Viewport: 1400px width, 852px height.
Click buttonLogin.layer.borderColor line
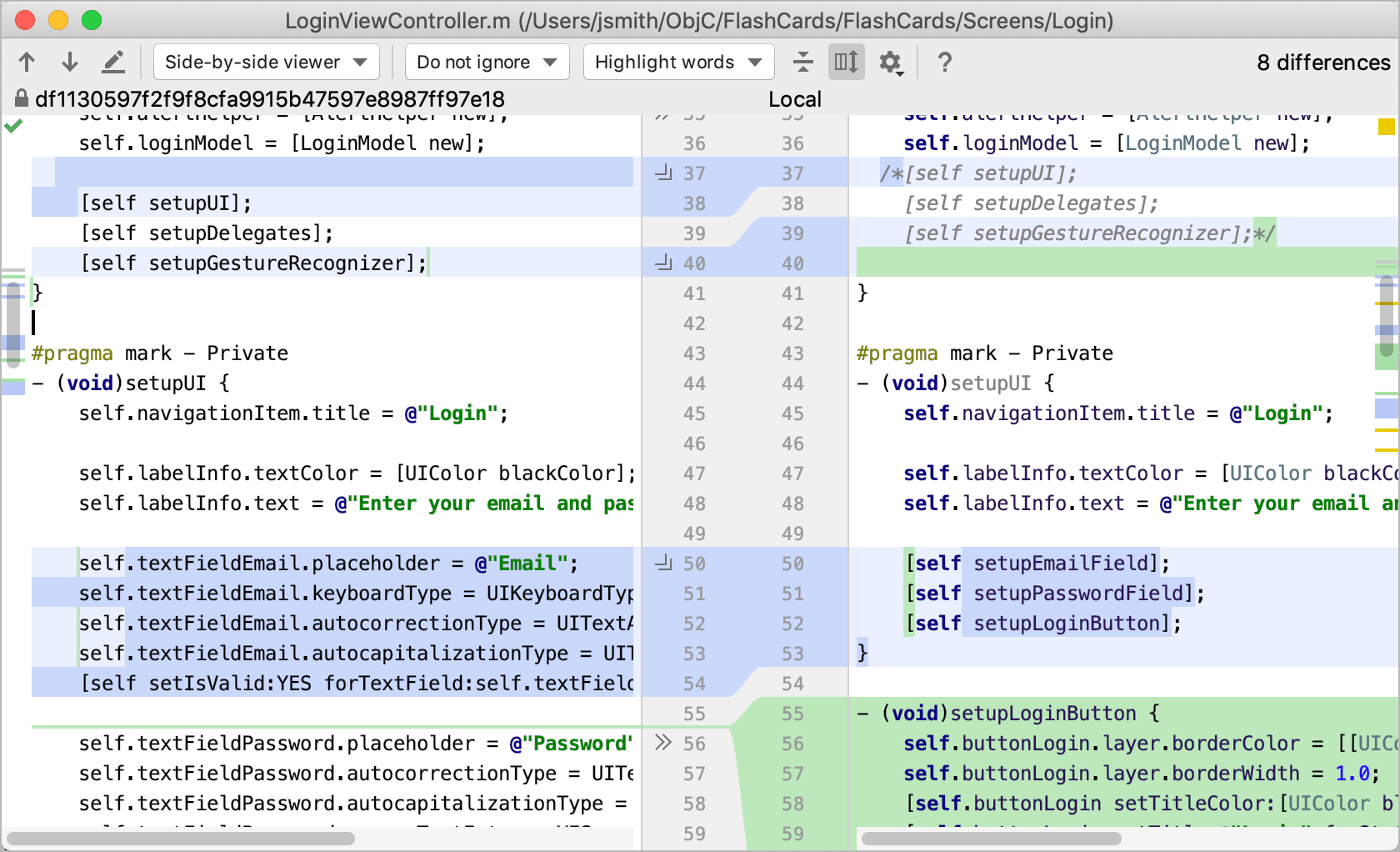(x=1150, y=743)
